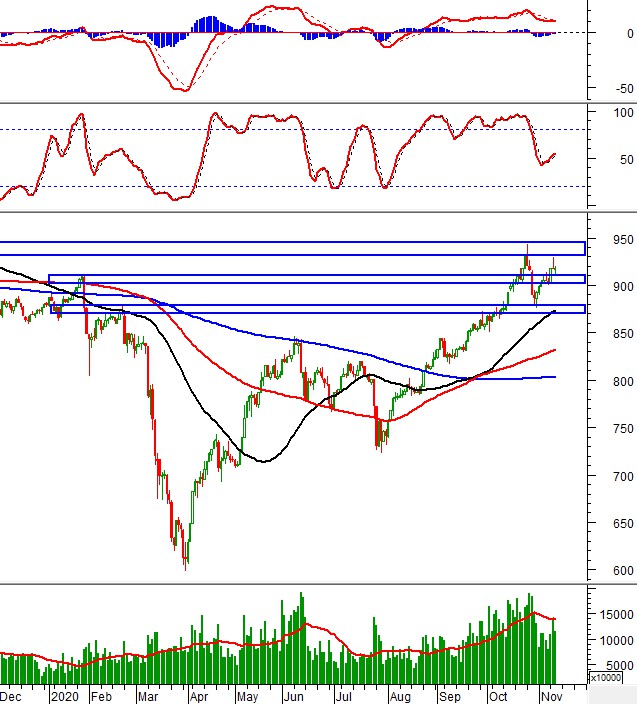Click the Dec label on the time axis
This screenshot has width=637, height=704.
(x=12, y=694)
